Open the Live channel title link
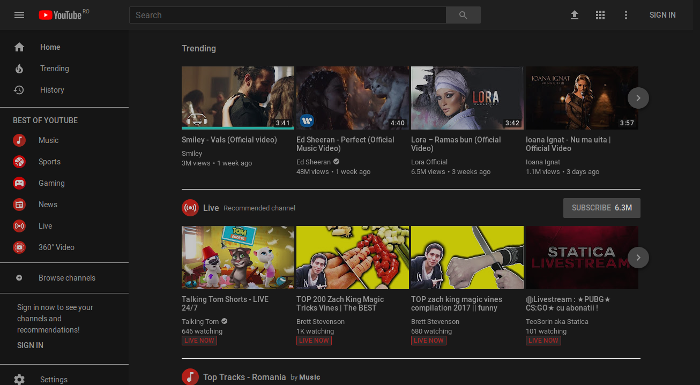The height and width of the screenshot is (385, 700). click(x=211, y=208)
